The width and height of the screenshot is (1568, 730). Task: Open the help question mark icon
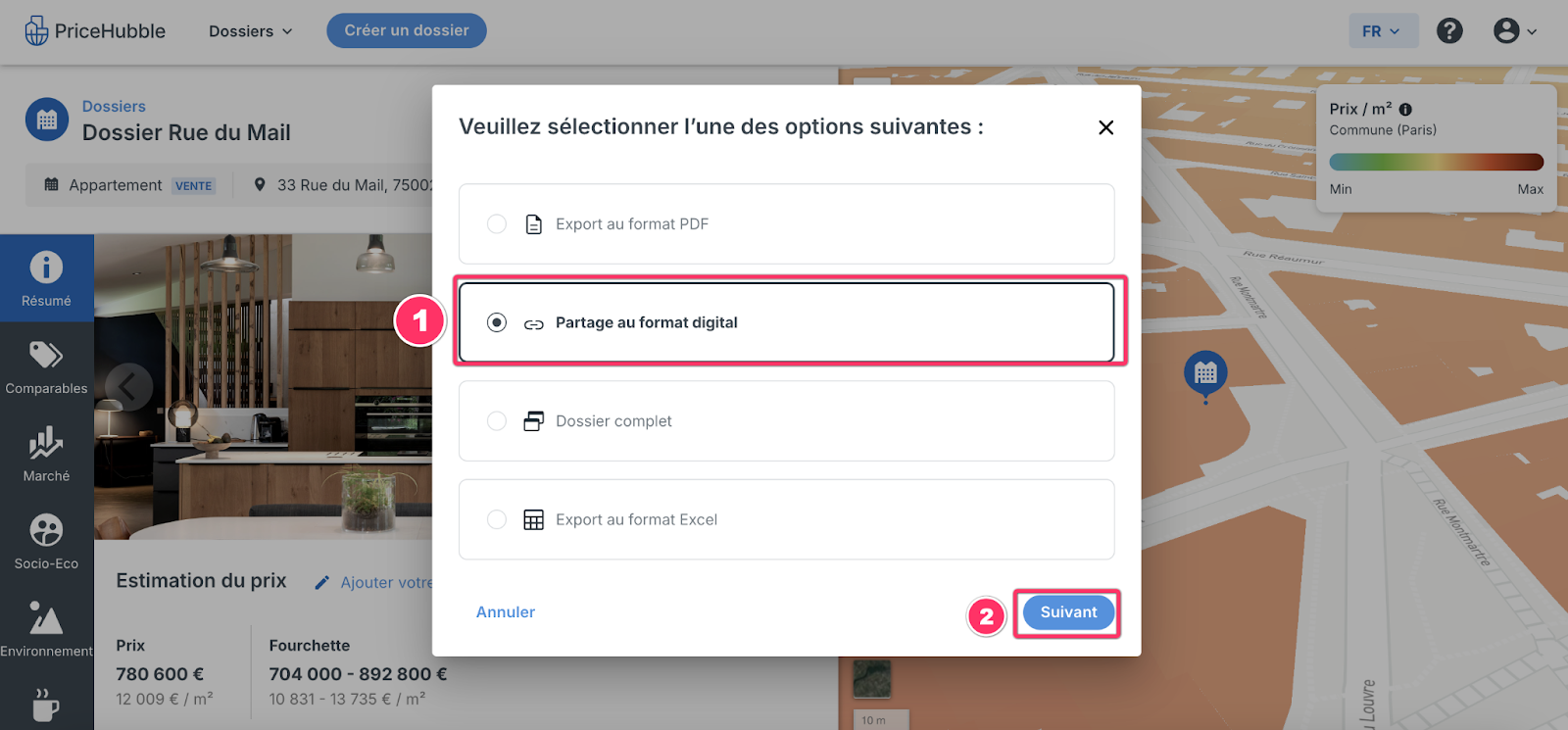(1449, 30)
